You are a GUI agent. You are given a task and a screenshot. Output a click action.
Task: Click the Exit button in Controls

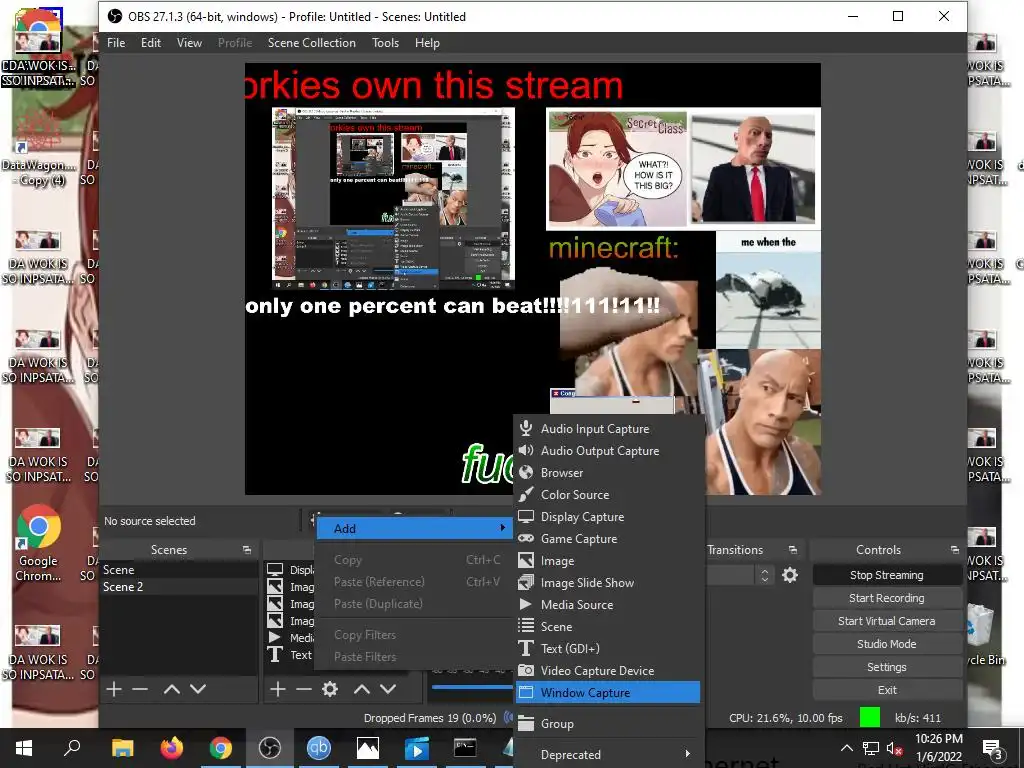(x=887, y=690)
